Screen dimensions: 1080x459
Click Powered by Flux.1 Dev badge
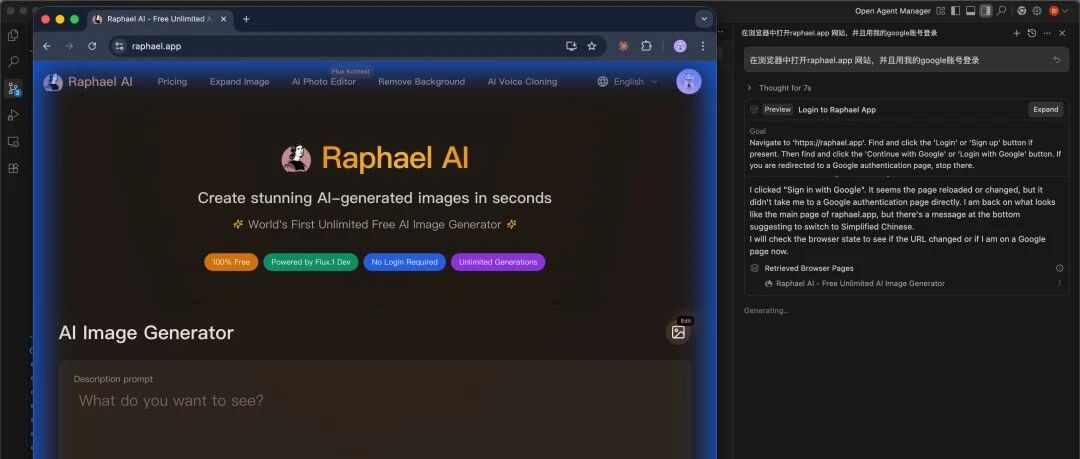click(x=311, y=262)
